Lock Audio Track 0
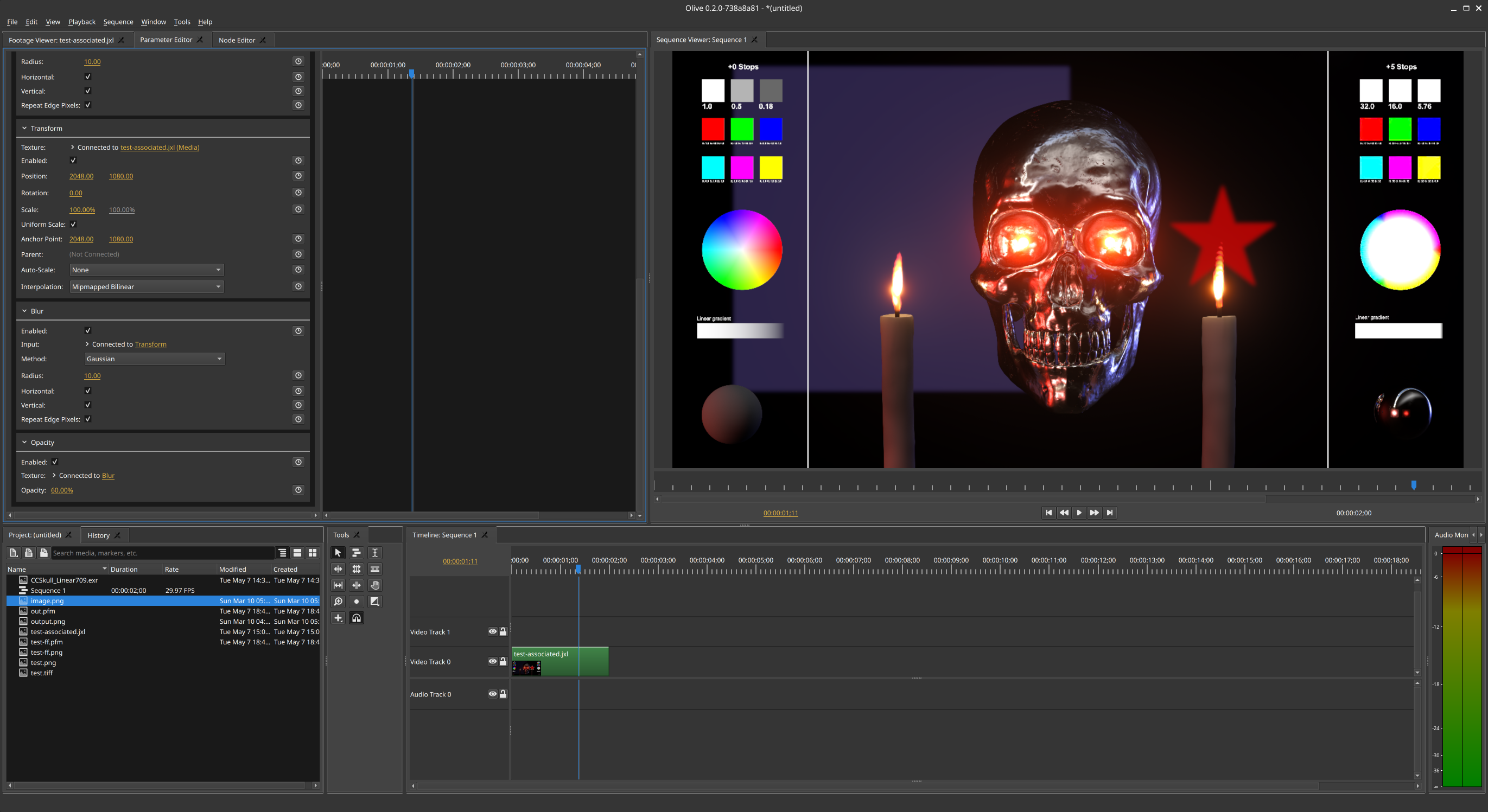Image resolution: width=1488 pixels, height=812 pixels. tap(503, 694)
